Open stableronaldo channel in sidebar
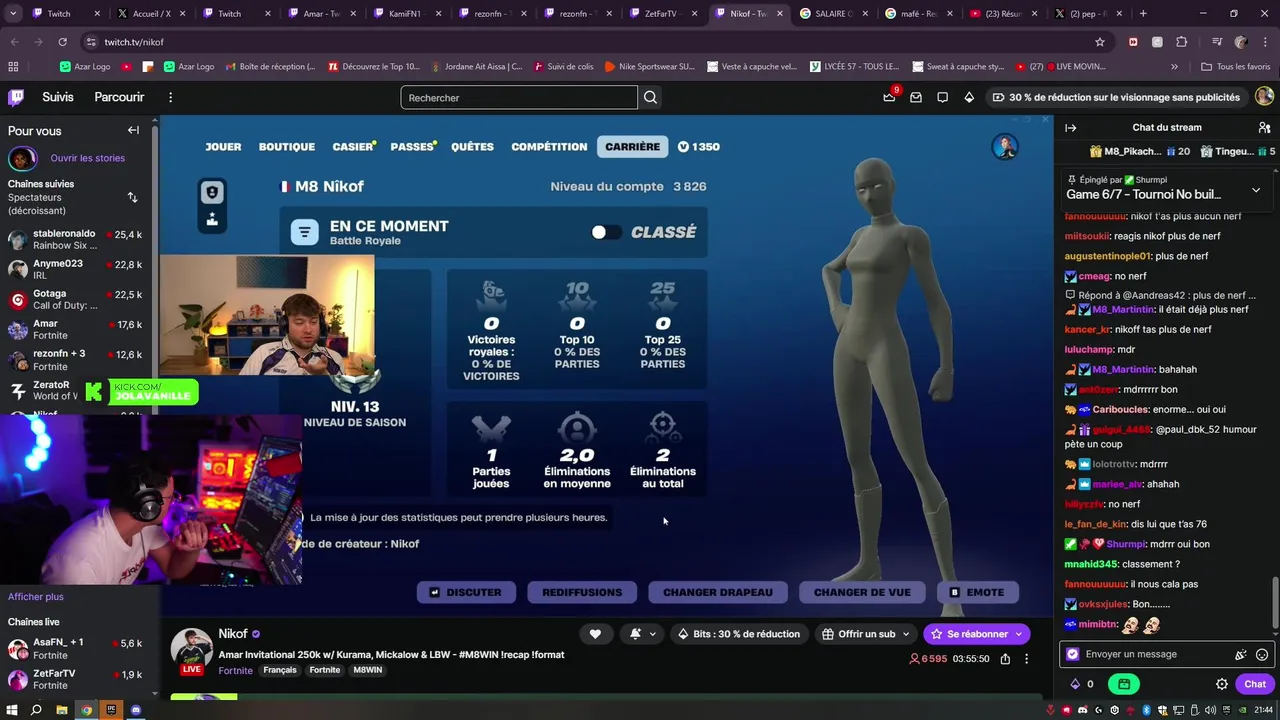The height and width of the screenshot is (720, 1280). tap(78, 240)
